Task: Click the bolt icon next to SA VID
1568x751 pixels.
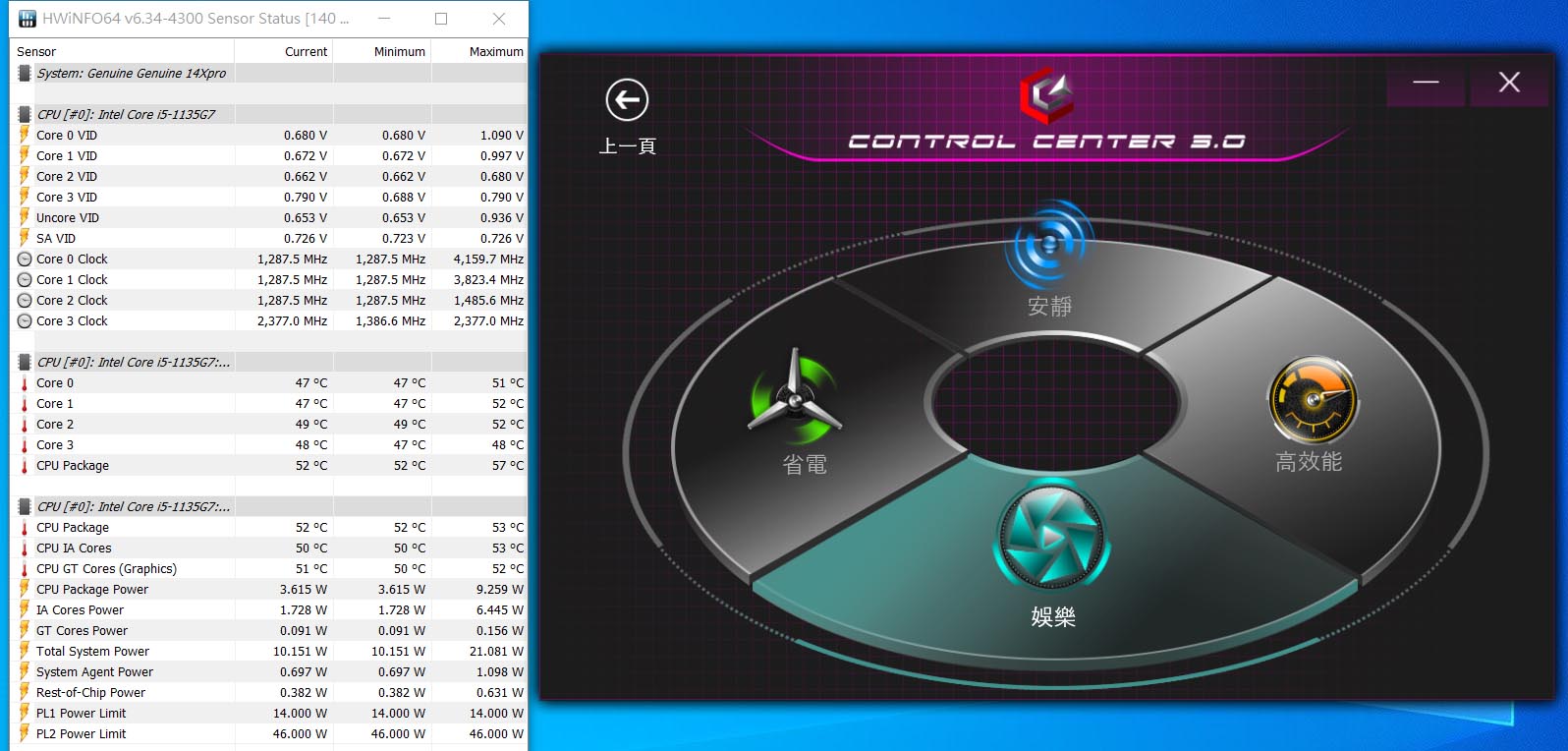Action: click(x=25, y=238)
